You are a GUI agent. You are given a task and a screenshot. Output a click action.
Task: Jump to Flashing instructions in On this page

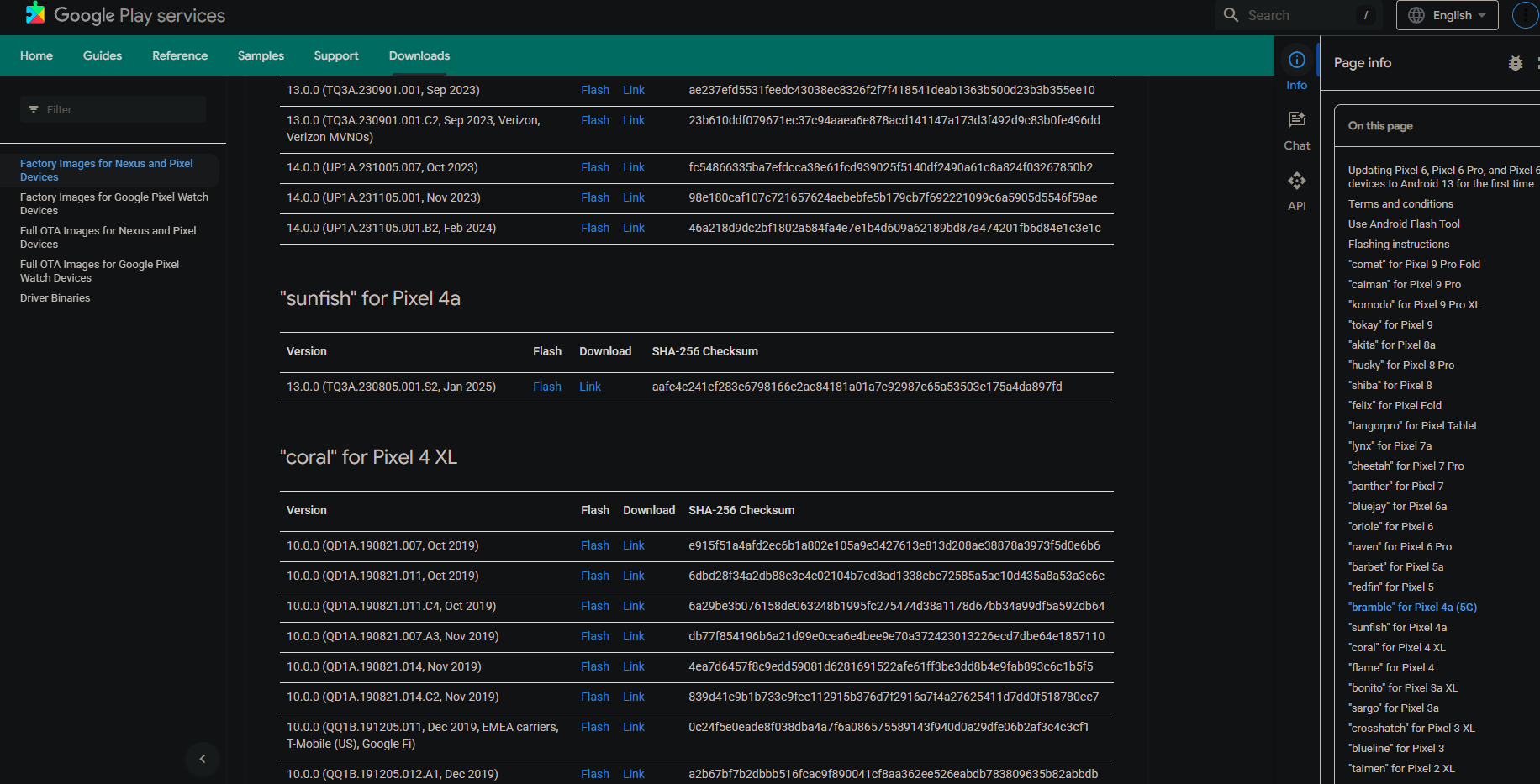pyautogui.click(x=1399, y=245)
